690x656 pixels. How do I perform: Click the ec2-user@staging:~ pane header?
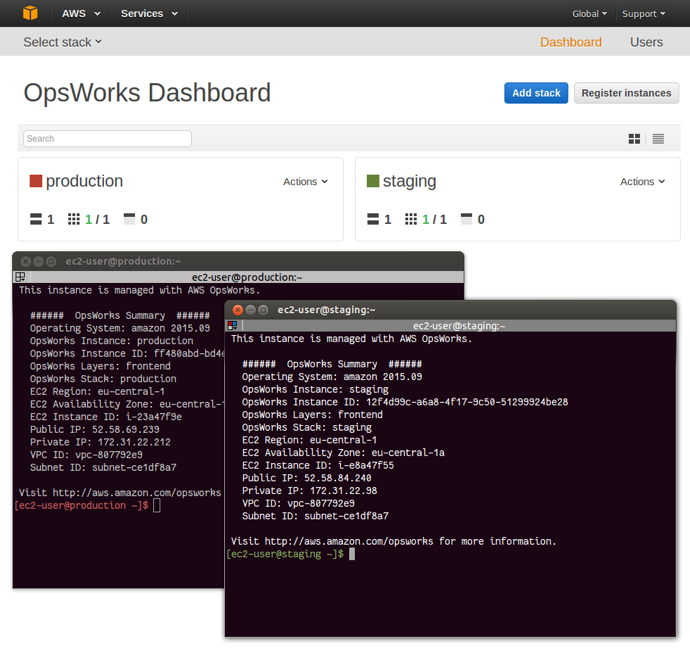pos(459,326)
